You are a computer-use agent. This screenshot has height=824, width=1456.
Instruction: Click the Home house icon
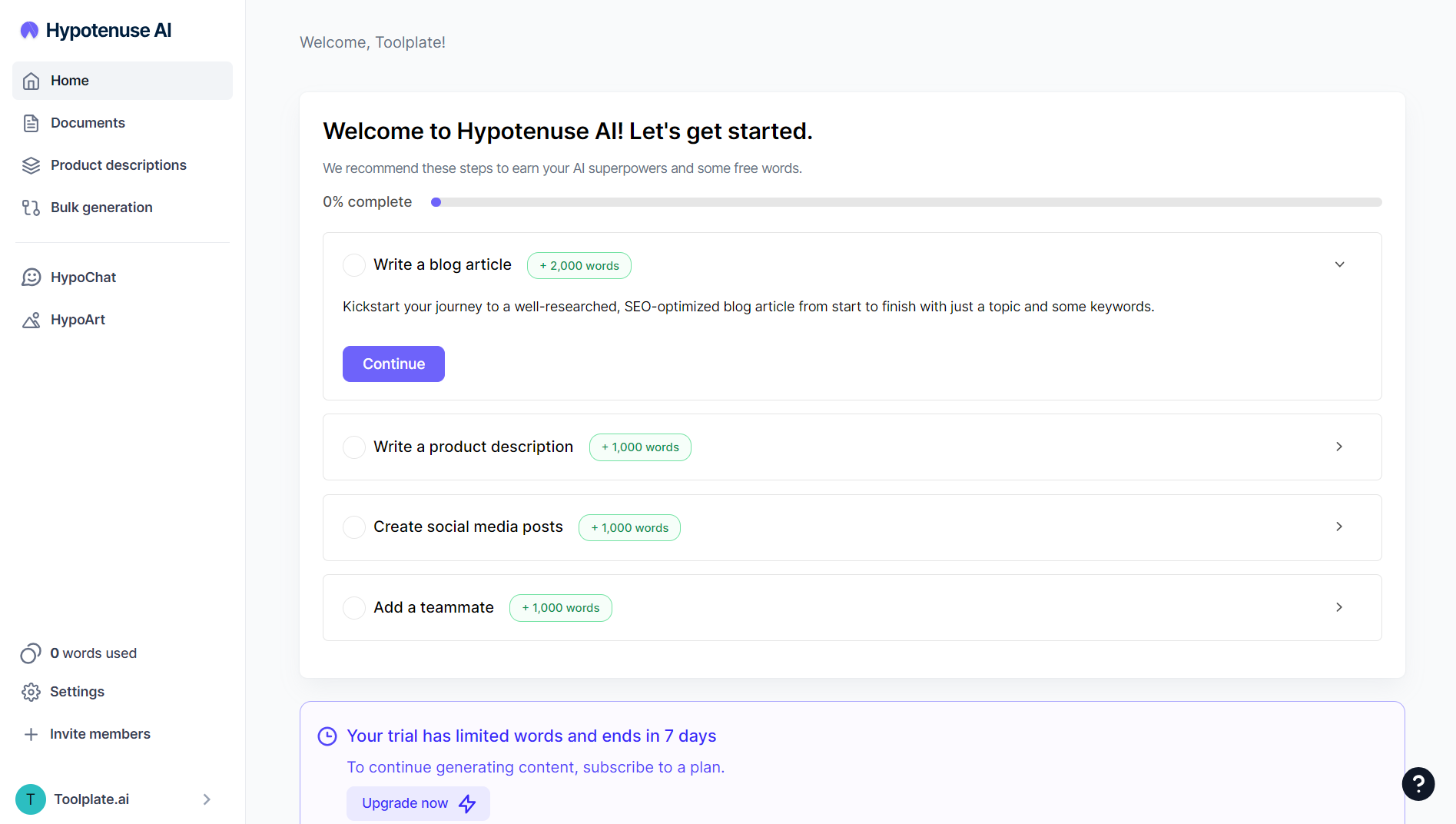31,81
